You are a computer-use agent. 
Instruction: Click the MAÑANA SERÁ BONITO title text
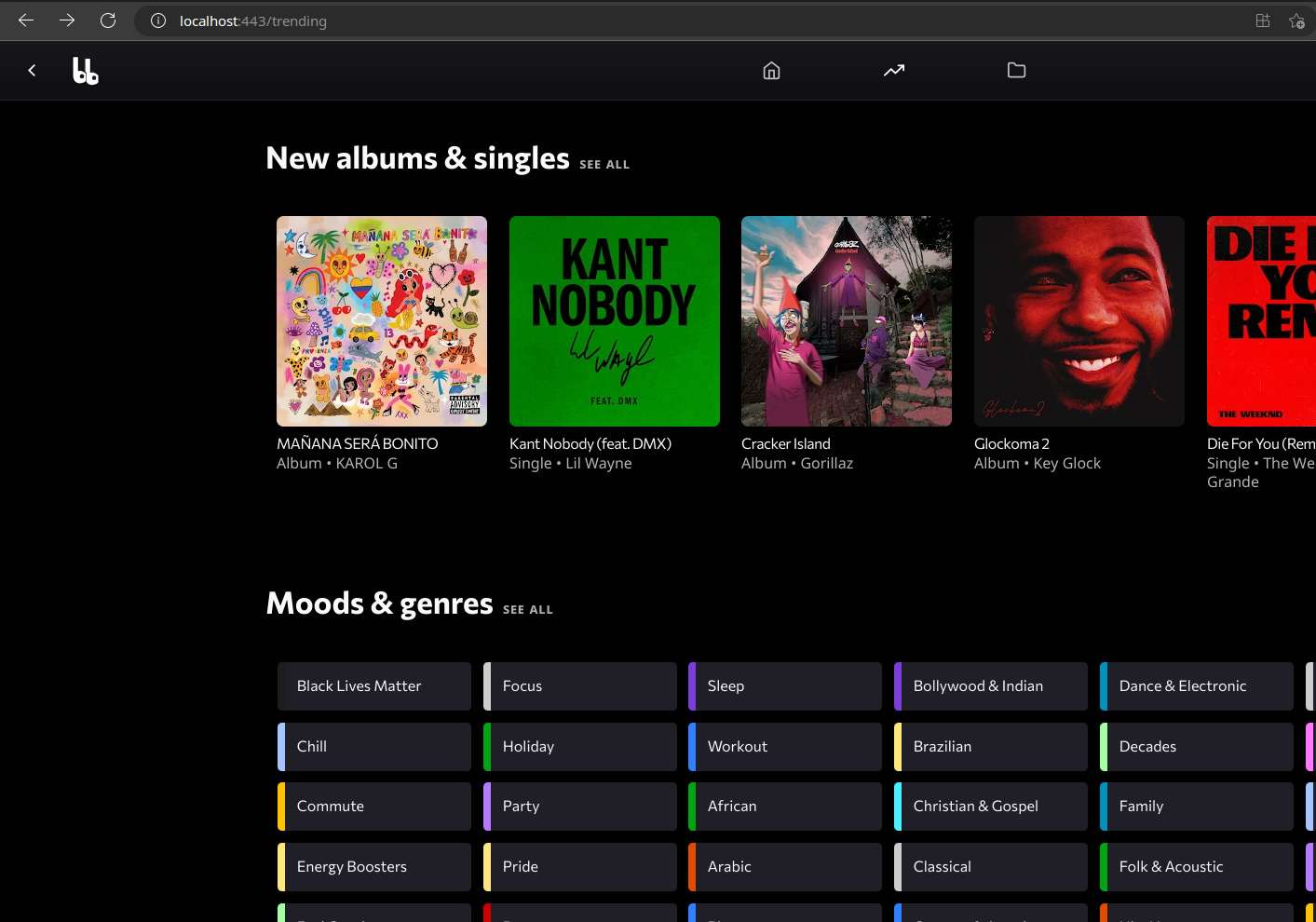[358, 444]
